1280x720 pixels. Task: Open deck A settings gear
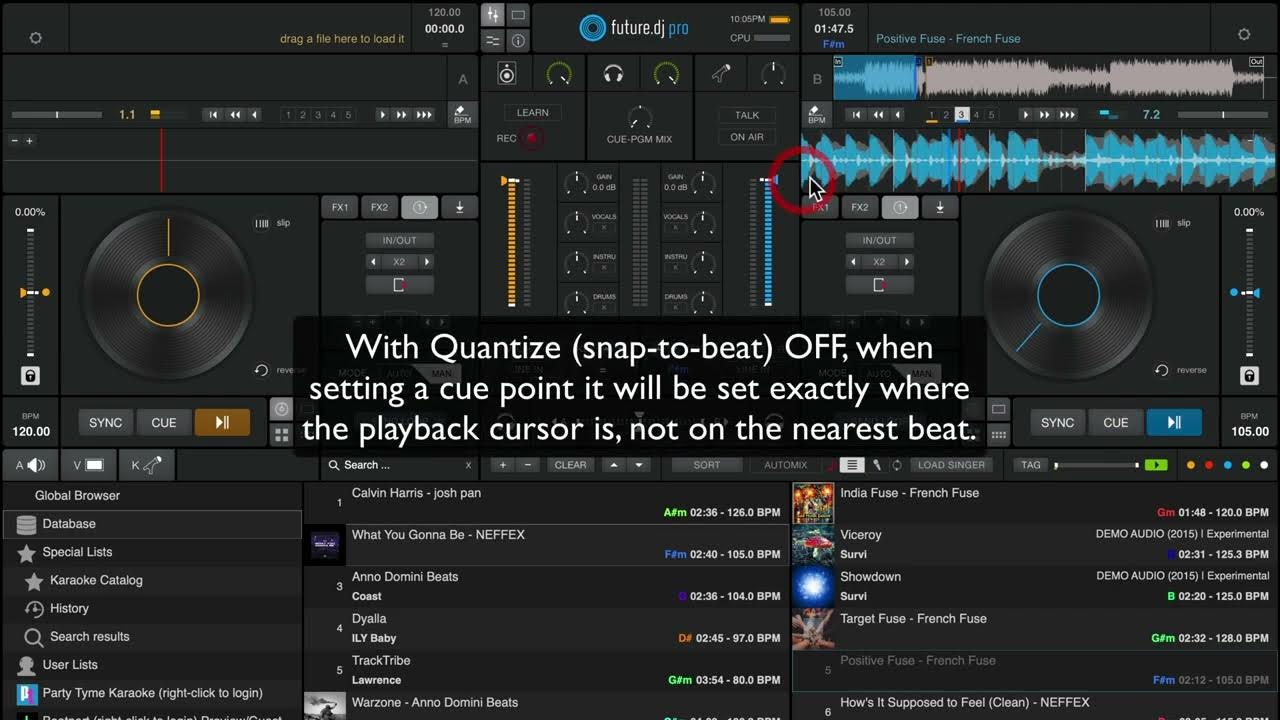(x=36, y=38)
